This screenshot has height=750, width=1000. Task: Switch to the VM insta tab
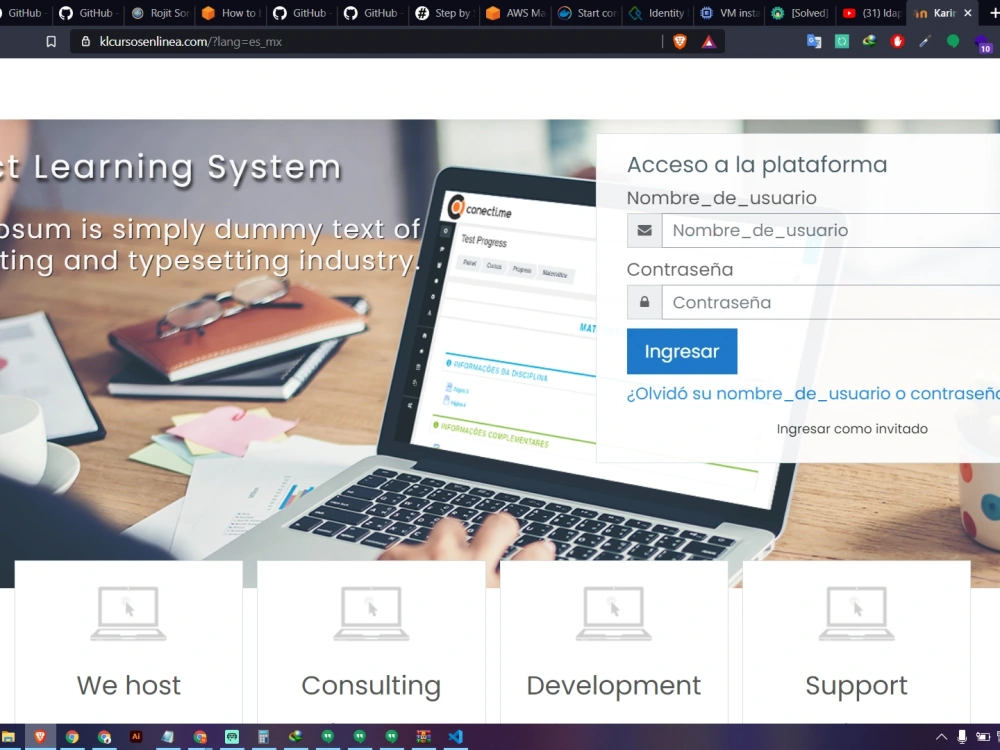tap(730, 13)
